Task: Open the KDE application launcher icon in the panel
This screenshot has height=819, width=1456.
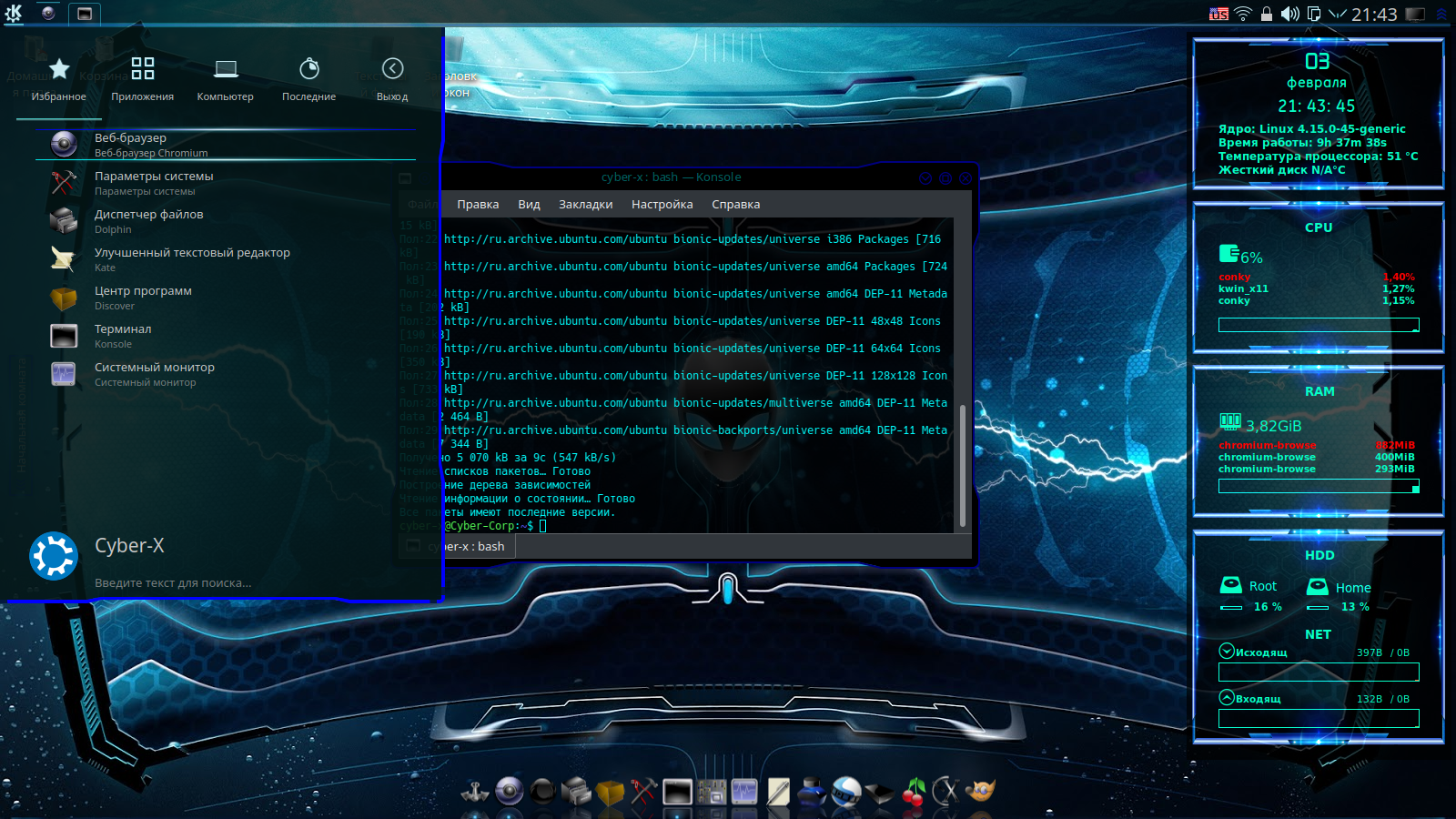Action: [x=14, y=13]
